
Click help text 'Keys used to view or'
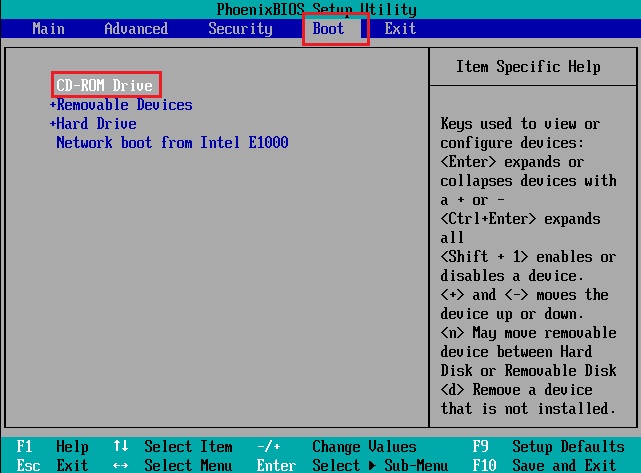520,123
